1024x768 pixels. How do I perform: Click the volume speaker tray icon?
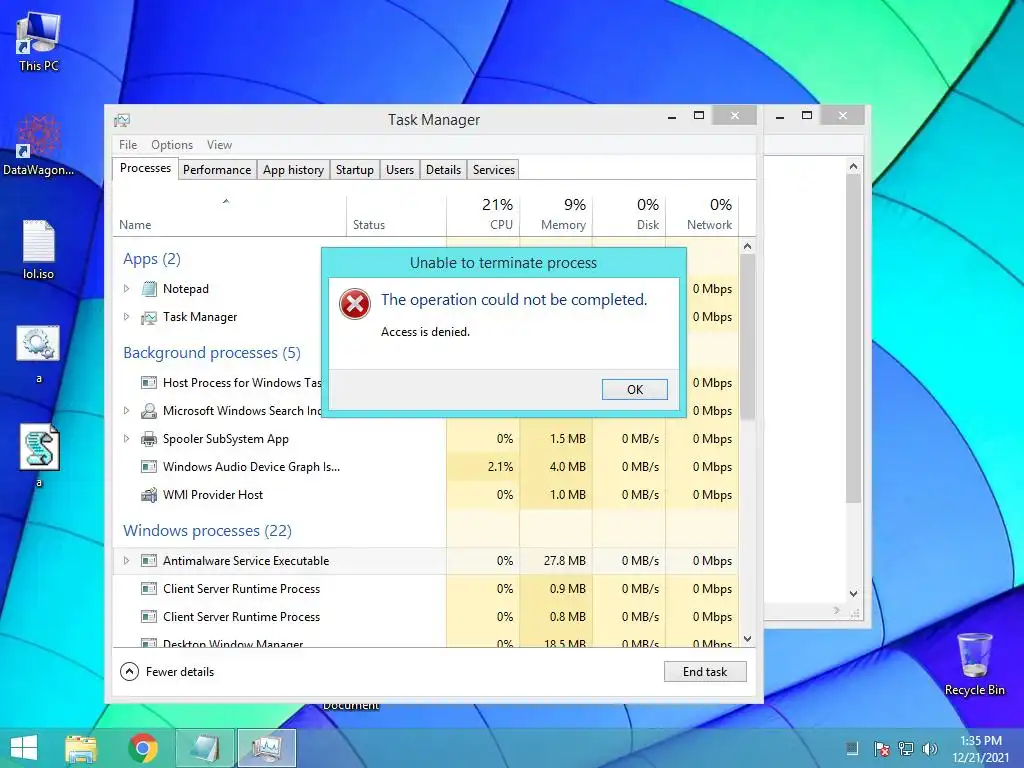click(x=929, y=748)
